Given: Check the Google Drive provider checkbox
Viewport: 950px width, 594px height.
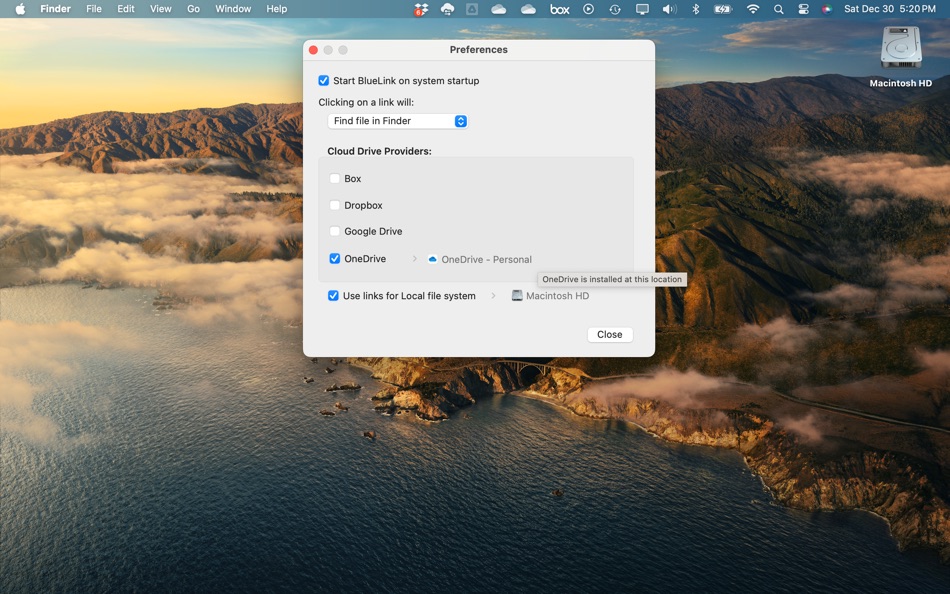Looking at the screenshot, I should (x=335, y=231).
